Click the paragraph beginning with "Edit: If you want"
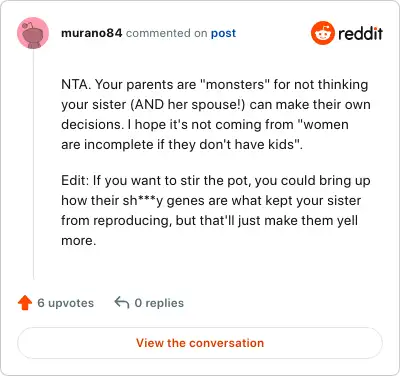 [x=216, y=210]
